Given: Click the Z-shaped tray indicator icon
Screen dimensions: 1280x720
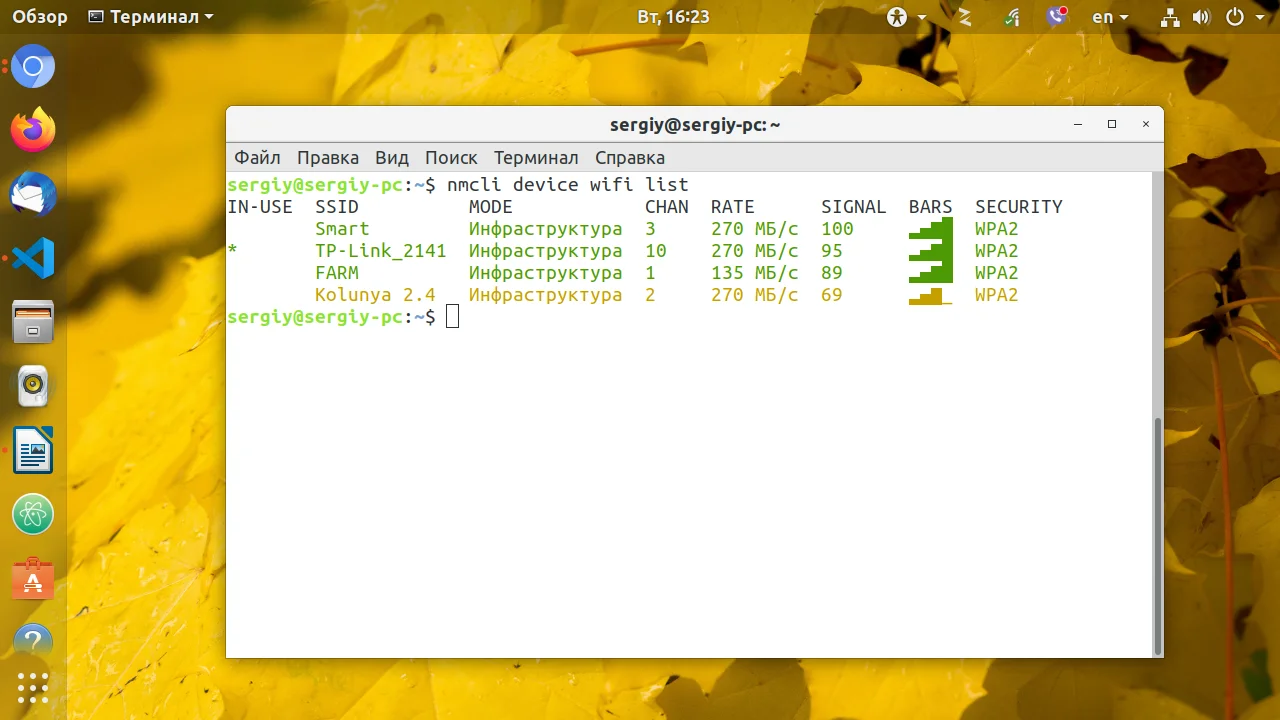Looking at the screenshot, I should coord(965,17).
